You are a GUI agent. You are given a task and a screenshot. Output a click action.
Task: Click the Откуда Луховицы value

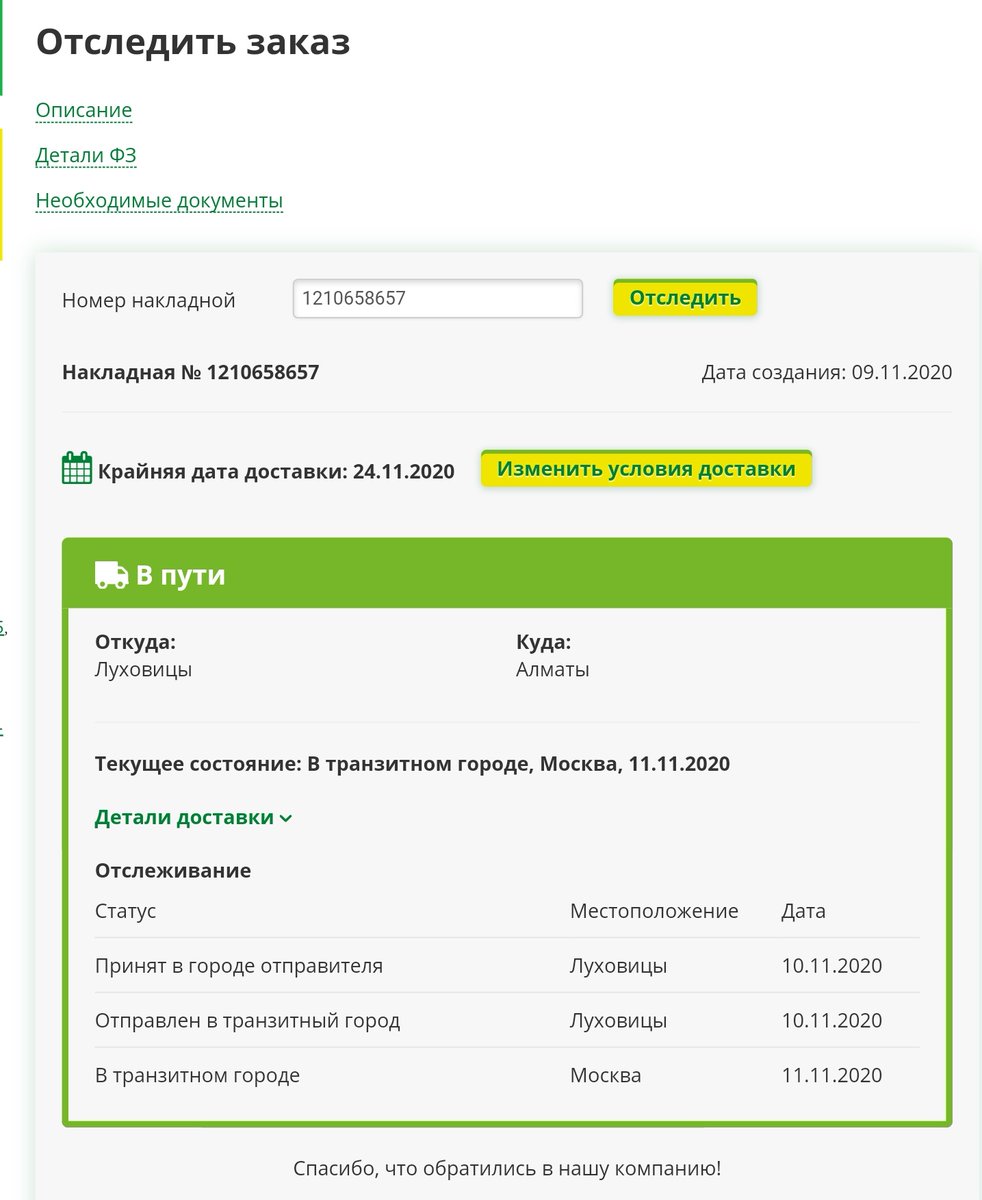click(x=143, y=669)
